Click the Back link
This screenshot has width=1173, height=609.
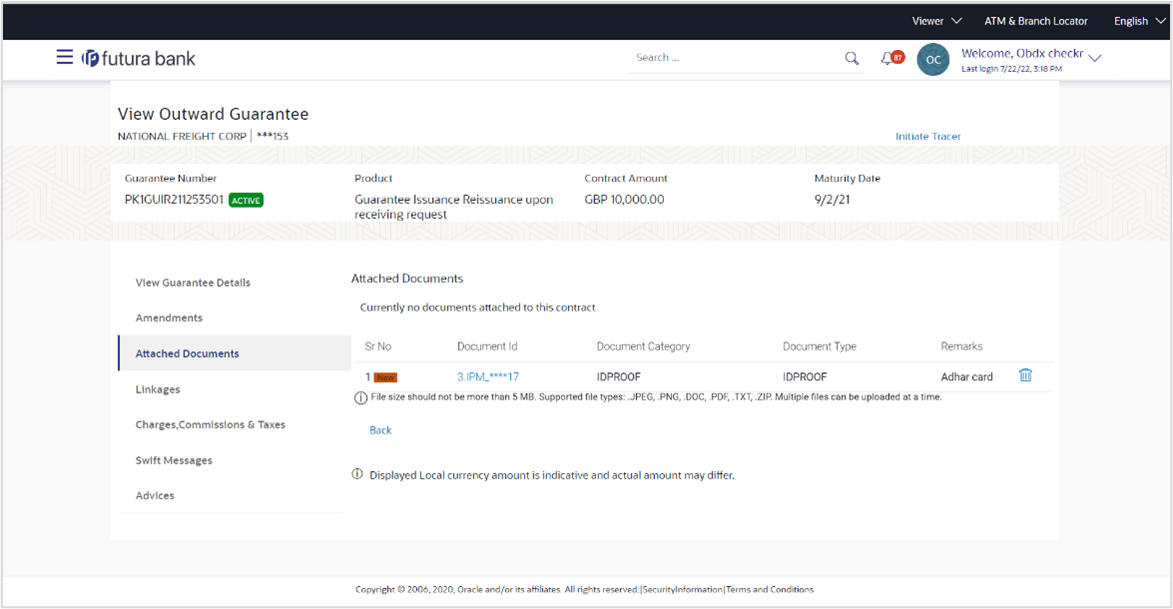pos(380,429)
